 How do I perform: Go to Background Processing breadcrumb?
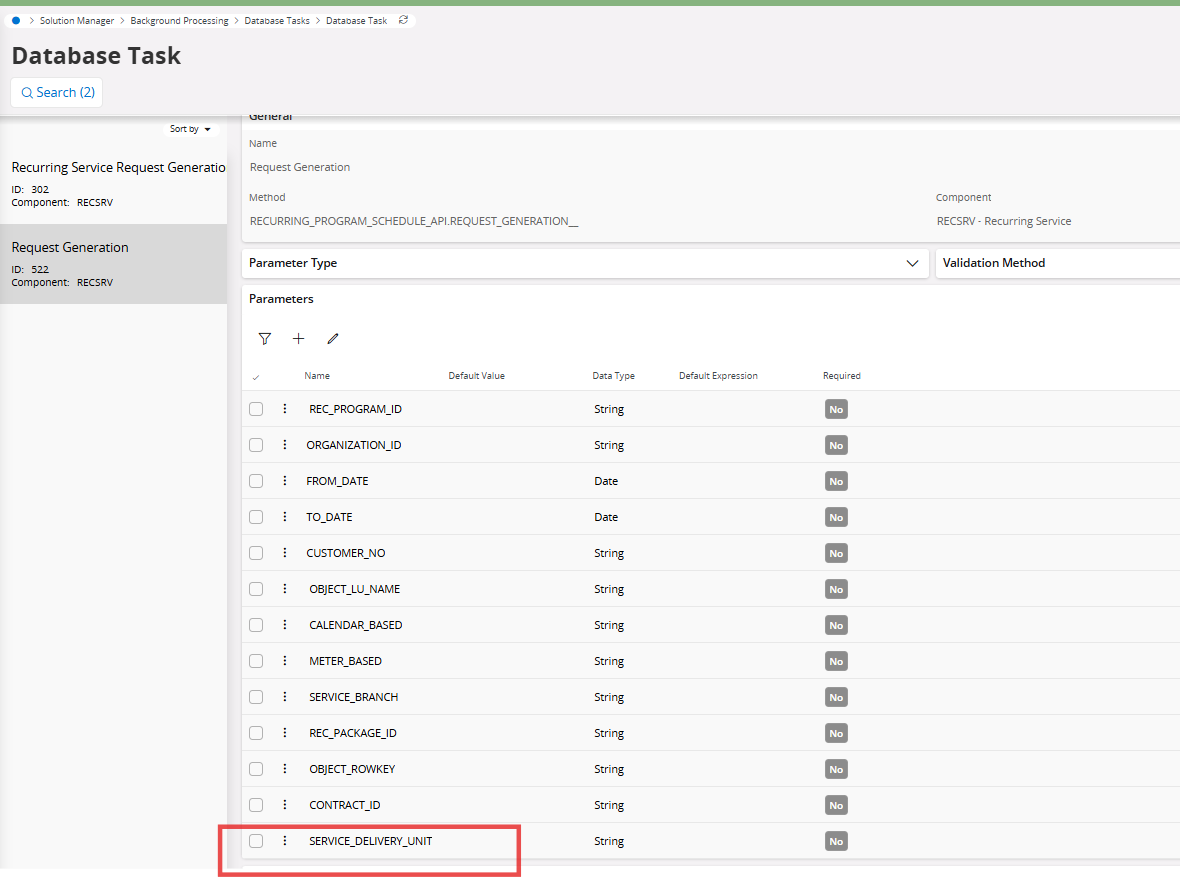coord(179,20)
